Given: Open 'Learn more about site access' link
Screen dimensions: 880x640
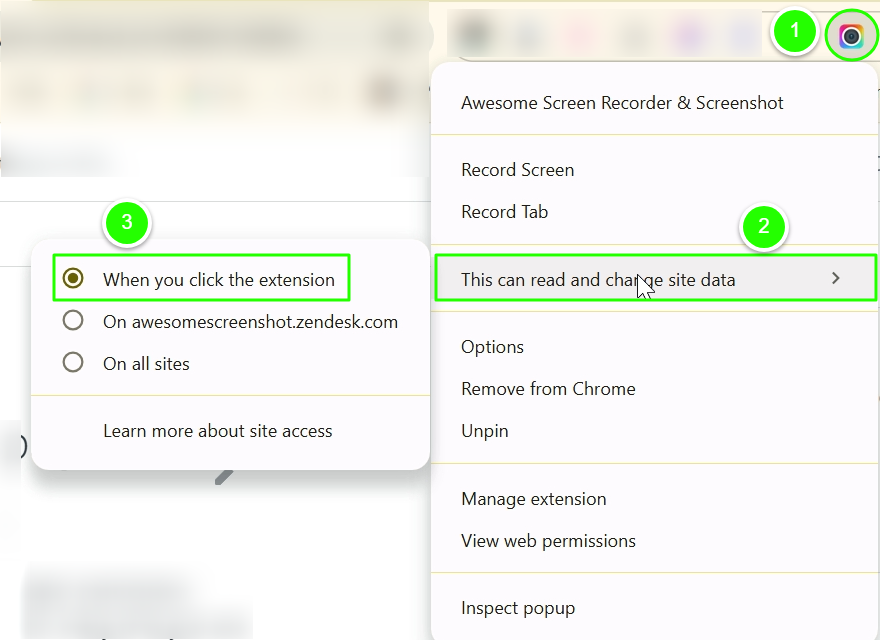Looking at the screenshot, I should tap(218, 431).
